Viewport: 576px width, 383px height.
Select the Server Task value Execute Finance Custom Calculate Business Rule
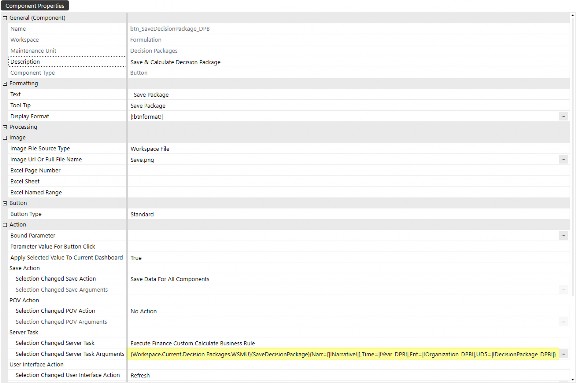tap(192, 343)
